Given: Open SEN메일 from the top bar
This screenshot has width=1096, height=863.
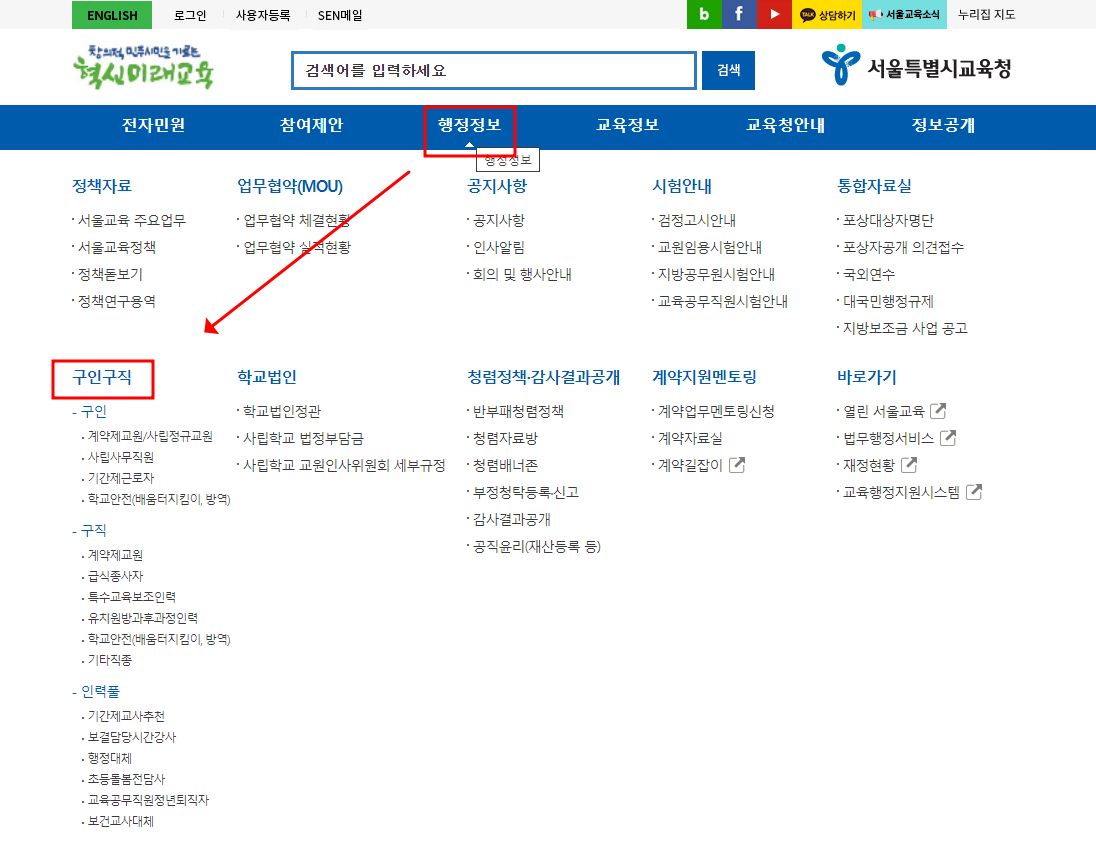Looking at the screenshot, I should [x=339, y=15].
